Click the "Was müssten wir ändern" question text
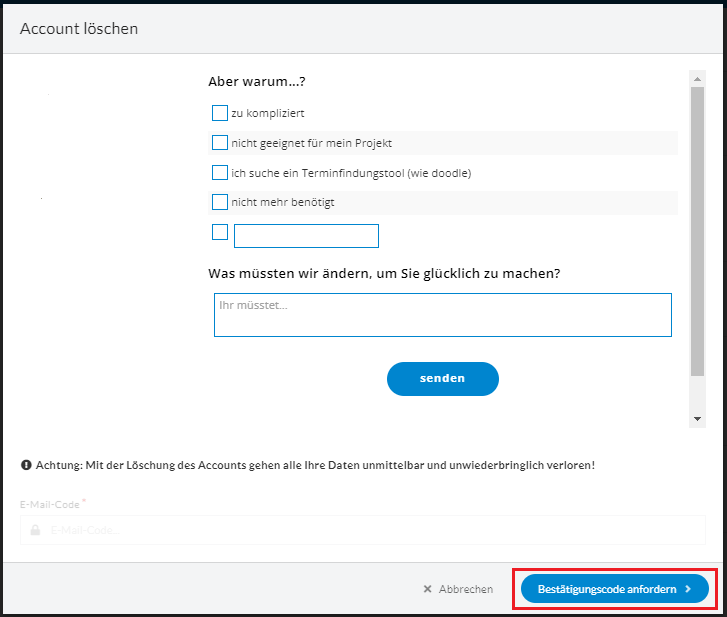This screenshot has height=617, width=727. [384, 273]
